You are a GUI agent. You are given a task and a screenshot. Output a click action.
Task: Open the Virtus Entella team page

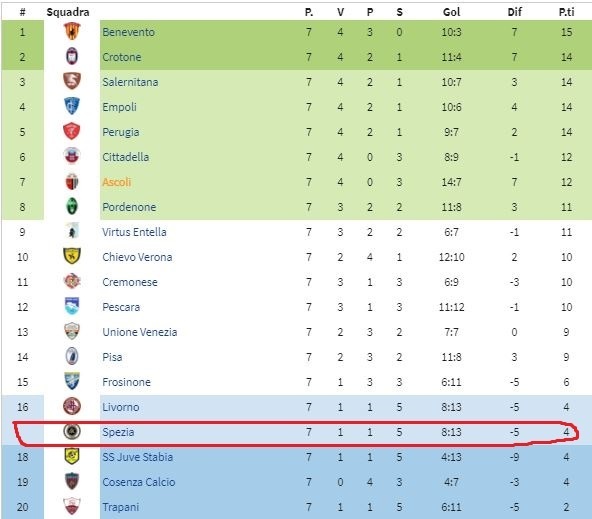(x=134, y=232)
